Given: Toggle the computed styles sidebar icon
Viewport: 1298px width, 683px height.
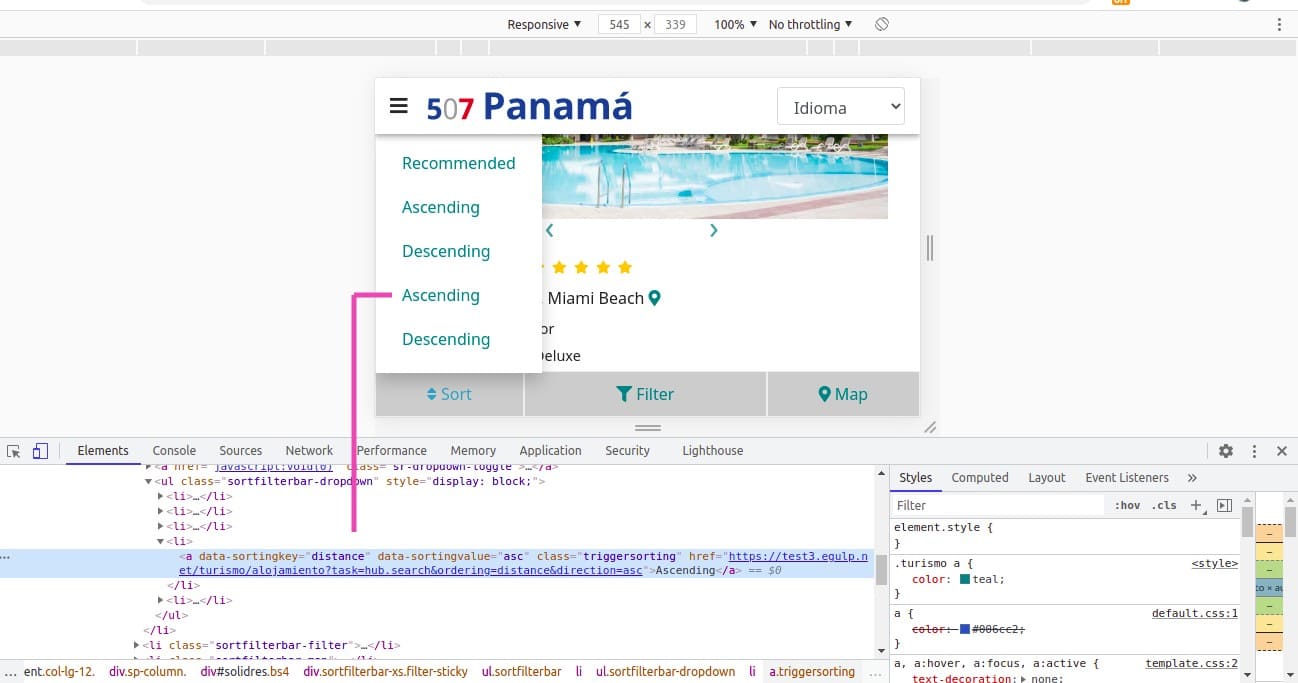Looking at the screenshot, I should (x=1224, y=506).
